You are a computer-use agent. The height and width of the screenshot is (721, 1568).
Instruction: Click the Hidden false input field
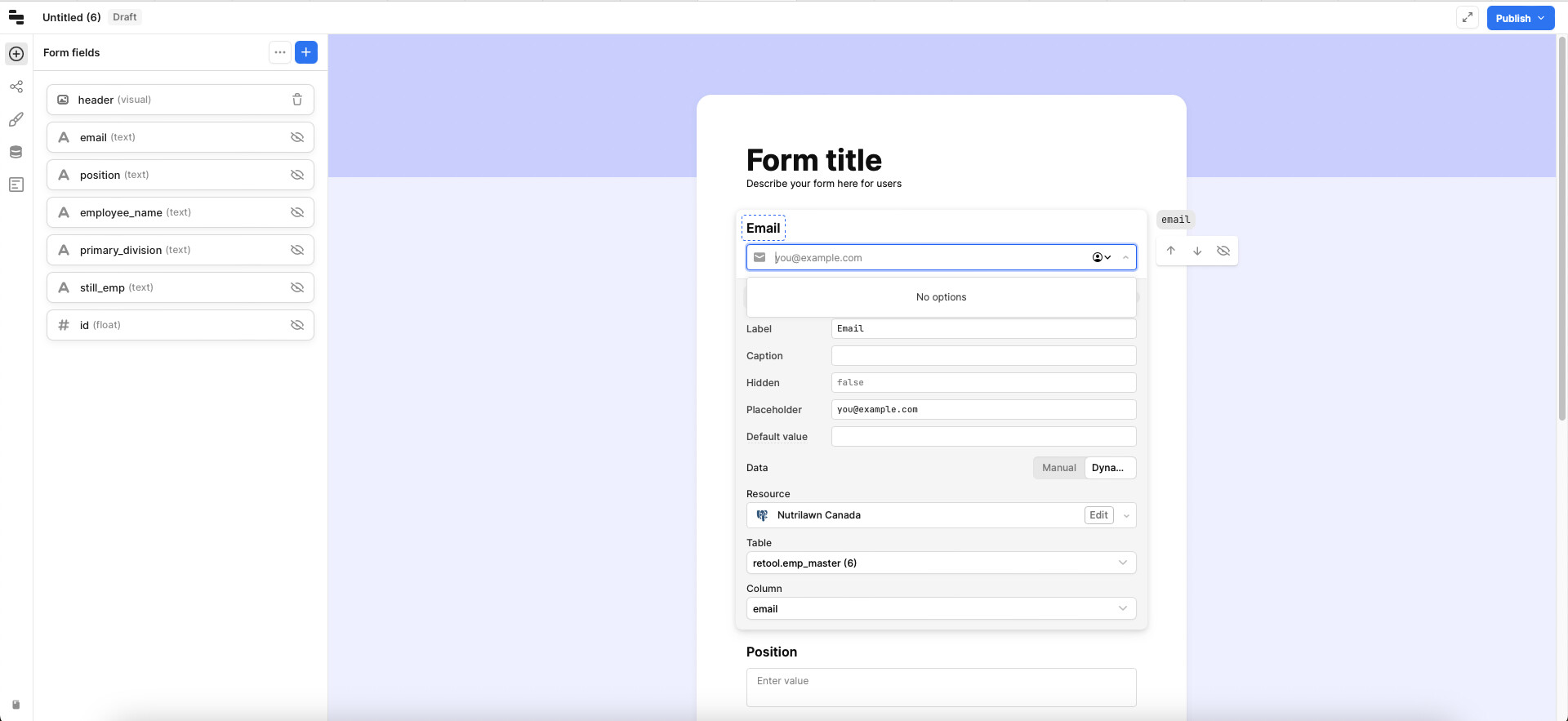click(983, 382)
